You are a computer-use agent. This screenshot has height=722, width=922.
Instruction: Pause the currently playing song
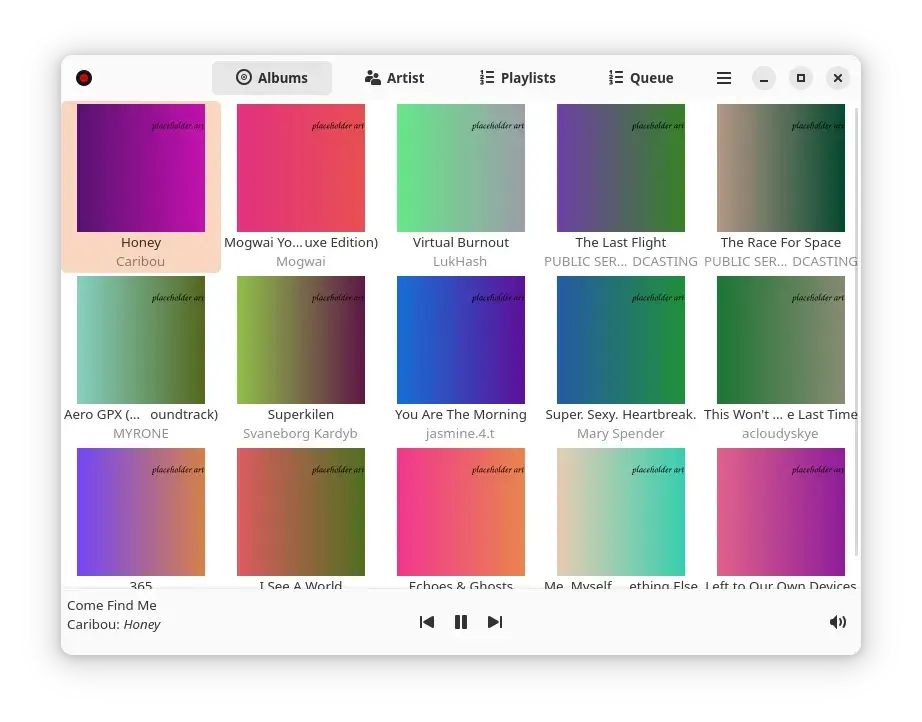pos(461,622)
